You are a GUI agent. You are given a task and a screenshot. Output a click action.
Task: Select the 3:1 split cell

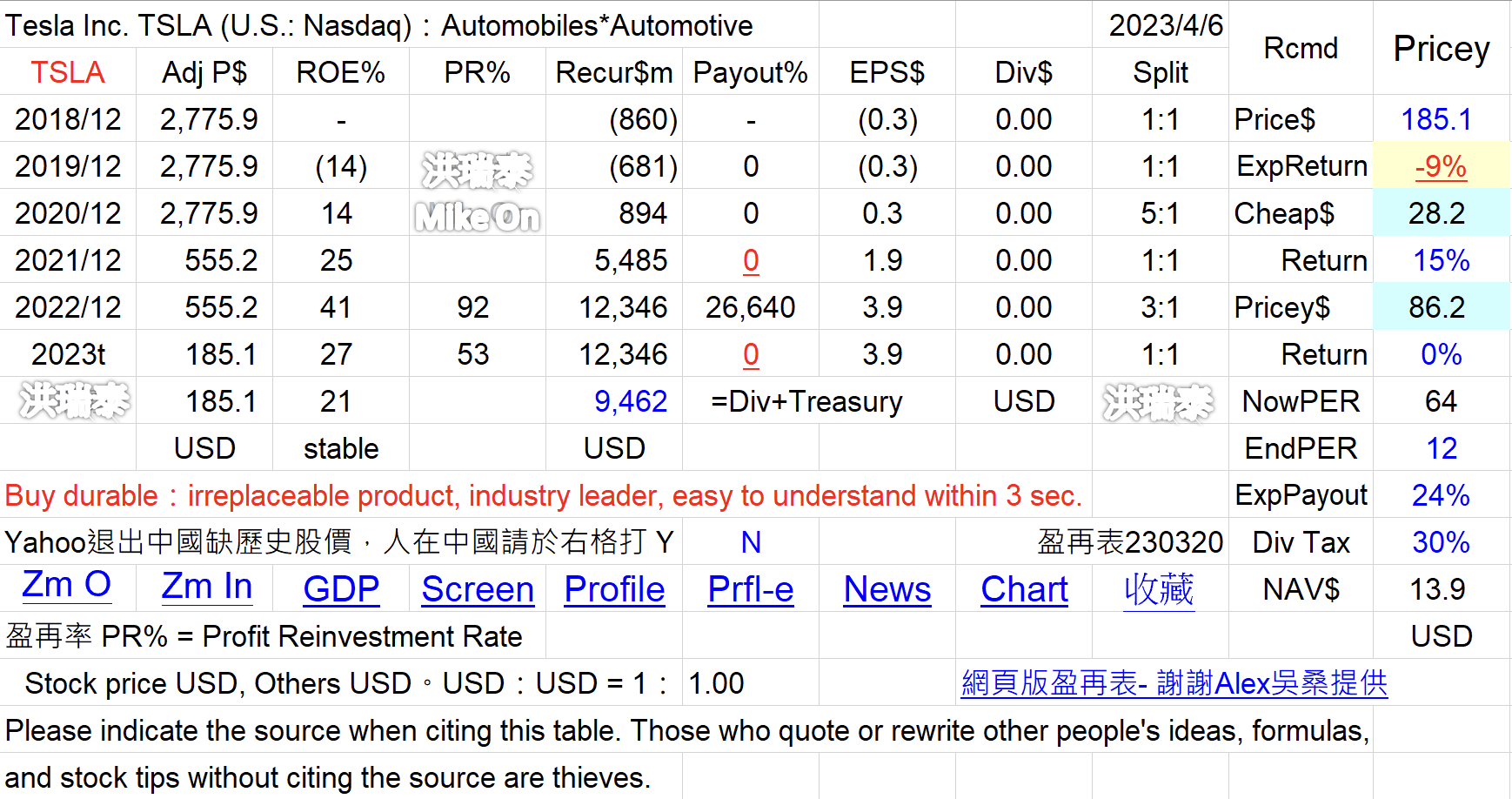(1161, 307)
